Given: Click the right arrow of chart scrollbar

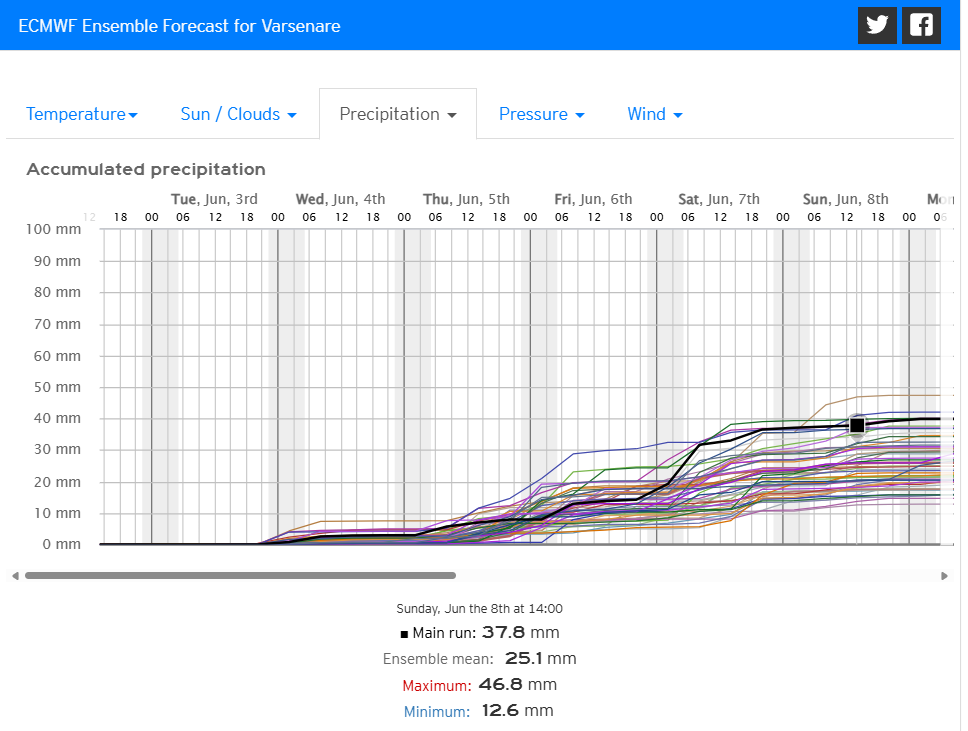Looking at the screenshot, I should [x=945, y=576].
